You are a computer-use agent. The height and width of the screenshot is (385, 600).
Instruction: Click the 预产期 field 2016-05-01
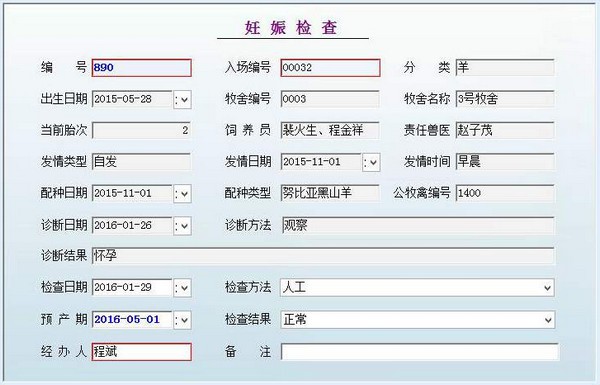tap(132, 320)
